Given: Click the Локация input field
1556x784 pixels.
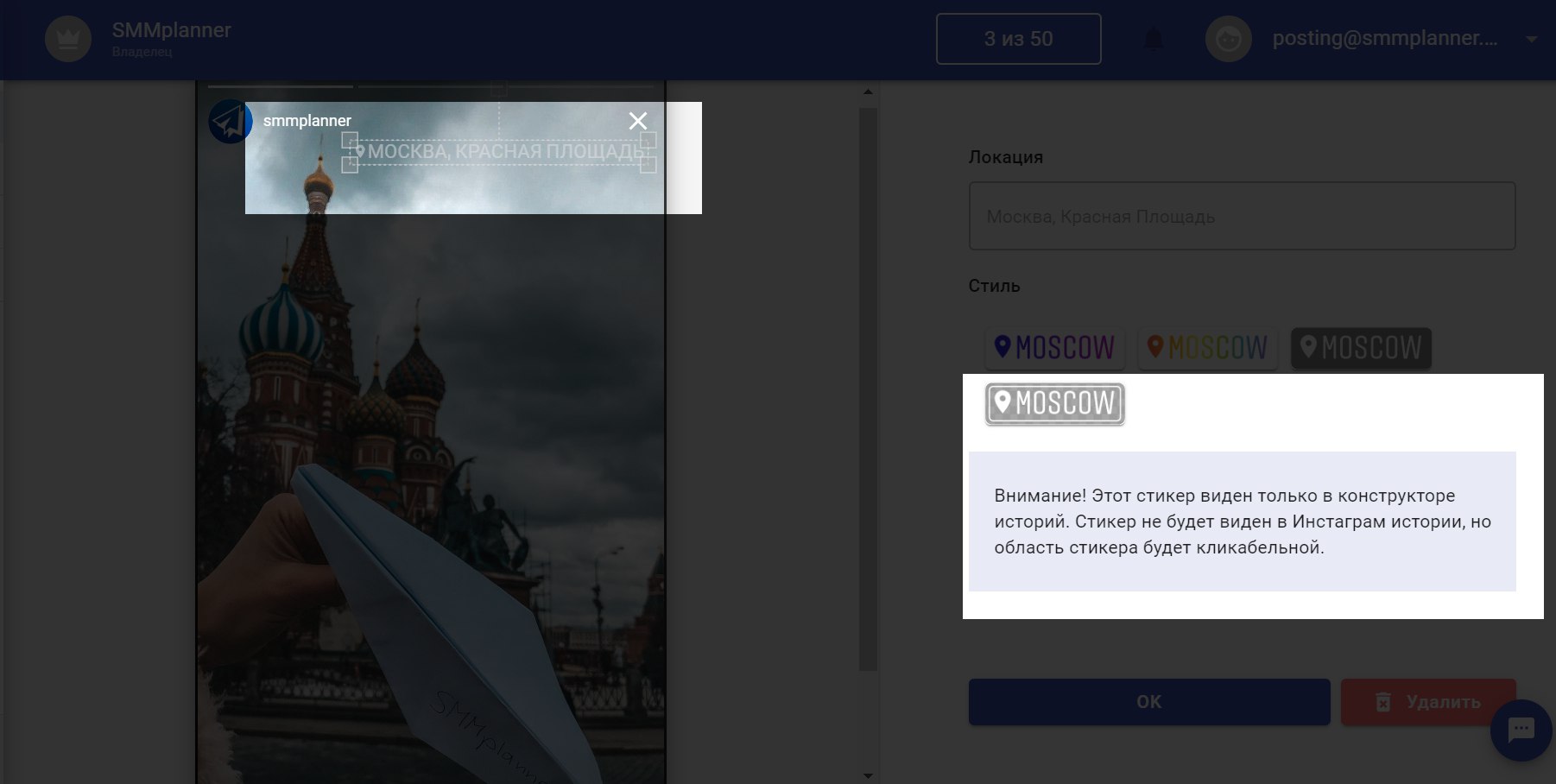Looking at the screenshot, I should coord(1242,216).
